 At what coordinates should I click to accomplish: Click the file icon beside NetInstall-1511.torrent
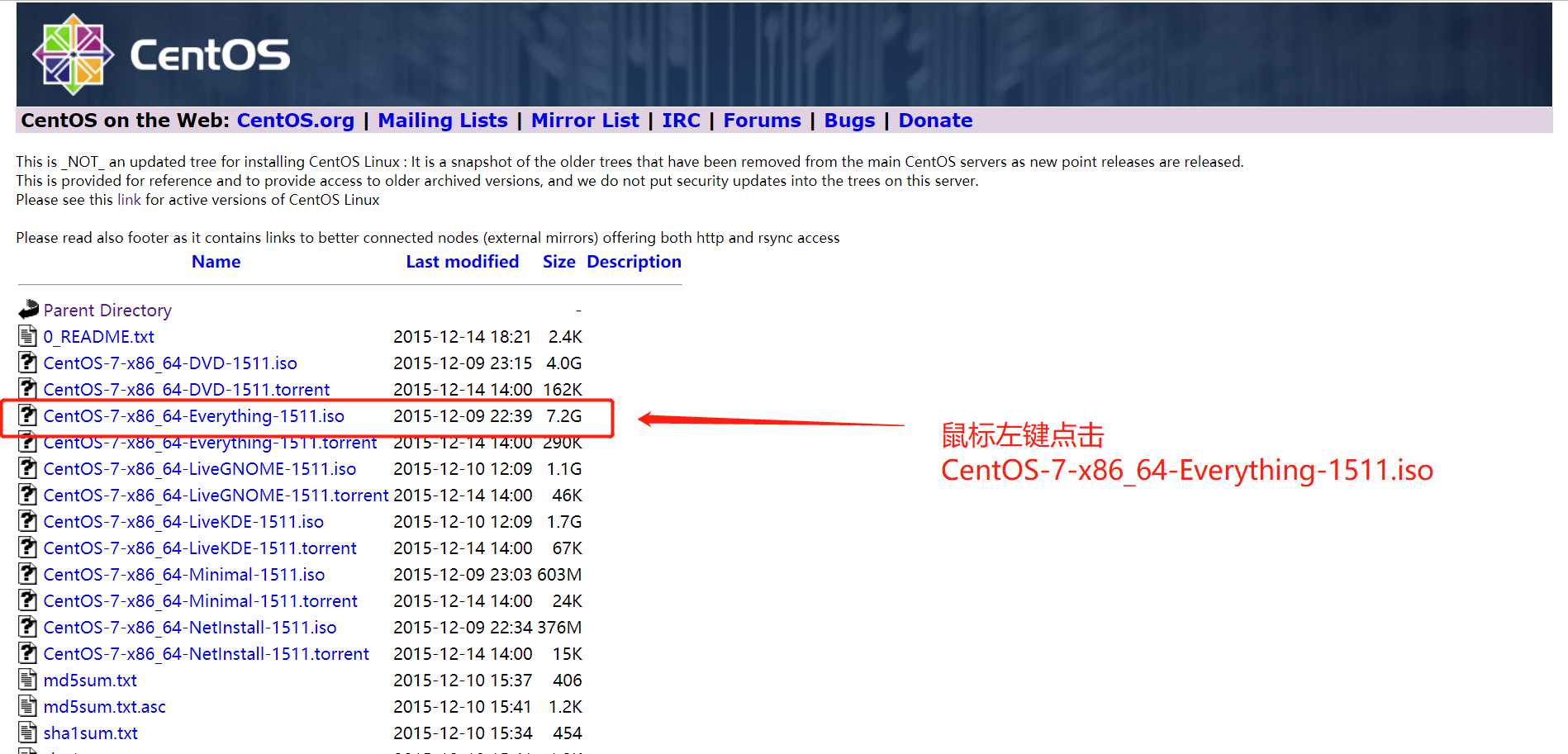point(28,653)
